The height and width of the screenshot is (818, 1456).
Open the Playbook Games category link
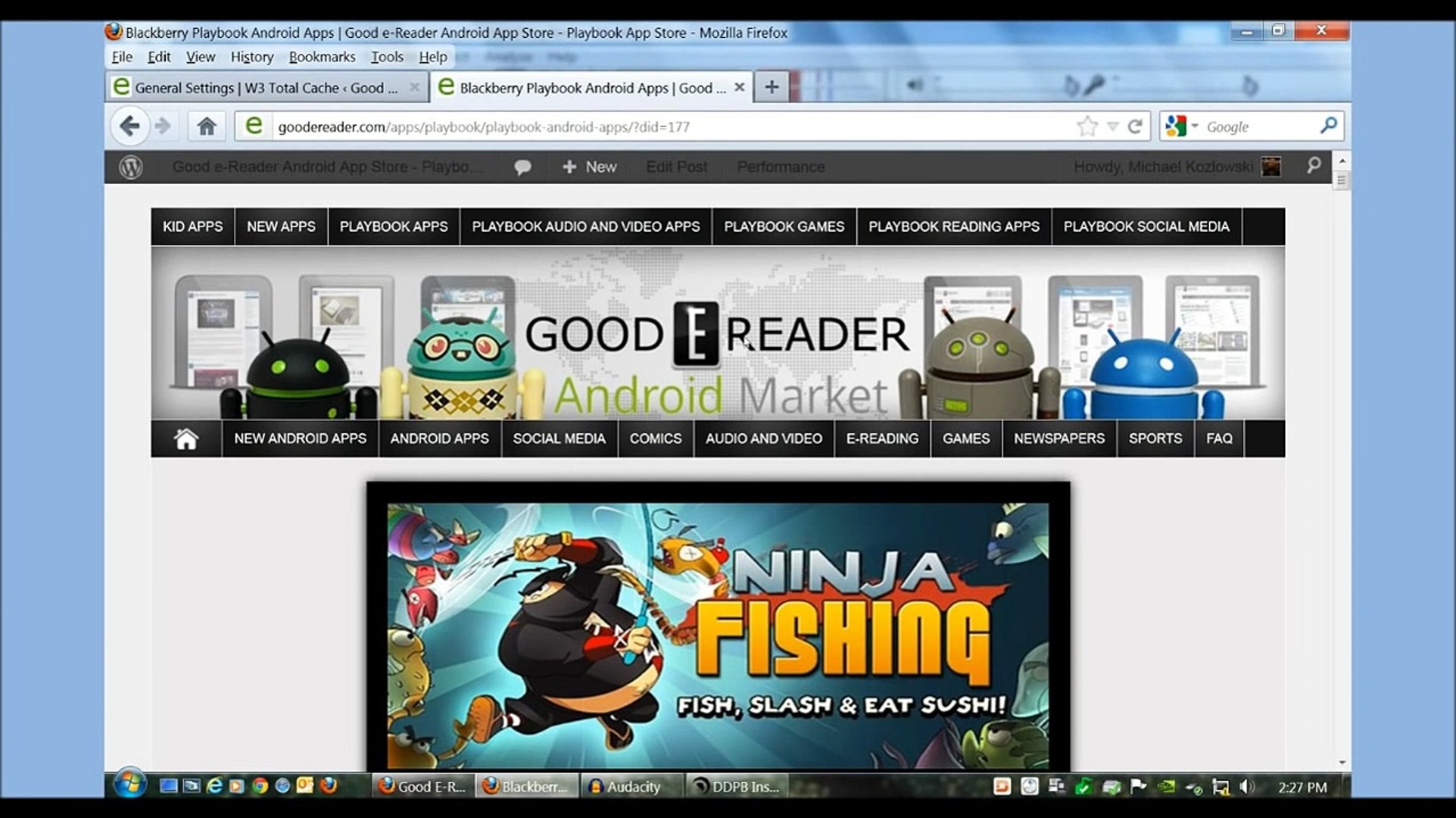[784, 226]
